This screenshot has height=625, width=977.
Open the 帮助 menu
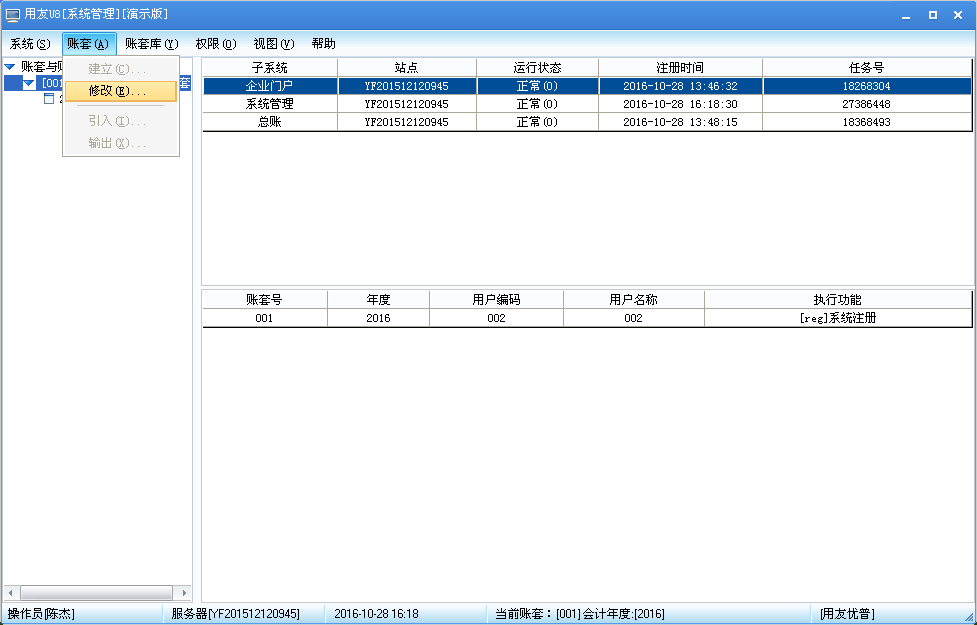pos(322,44)
